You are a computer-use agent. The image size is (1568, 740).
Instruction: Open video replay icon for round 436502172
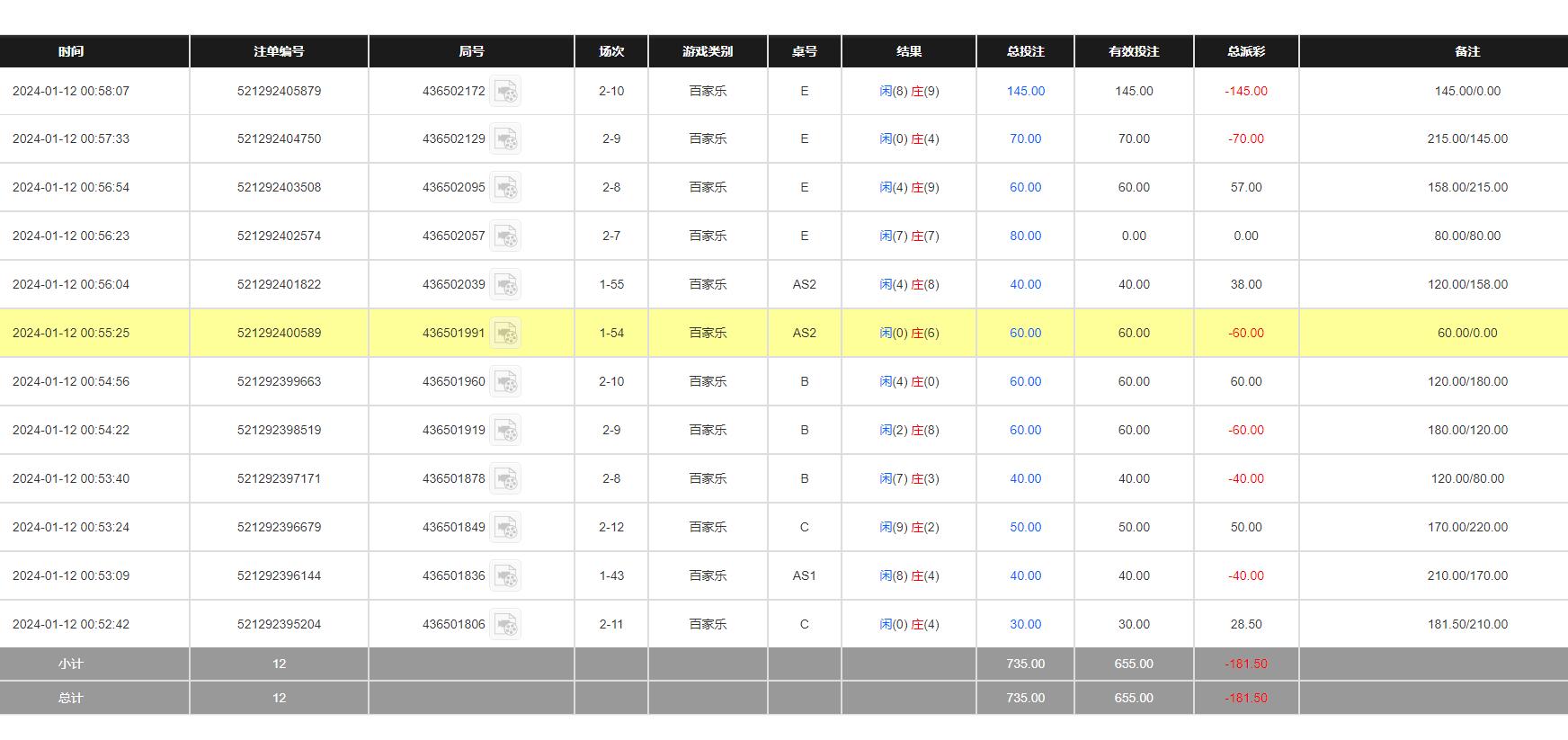pyautogui.click(x=505, y=92)
